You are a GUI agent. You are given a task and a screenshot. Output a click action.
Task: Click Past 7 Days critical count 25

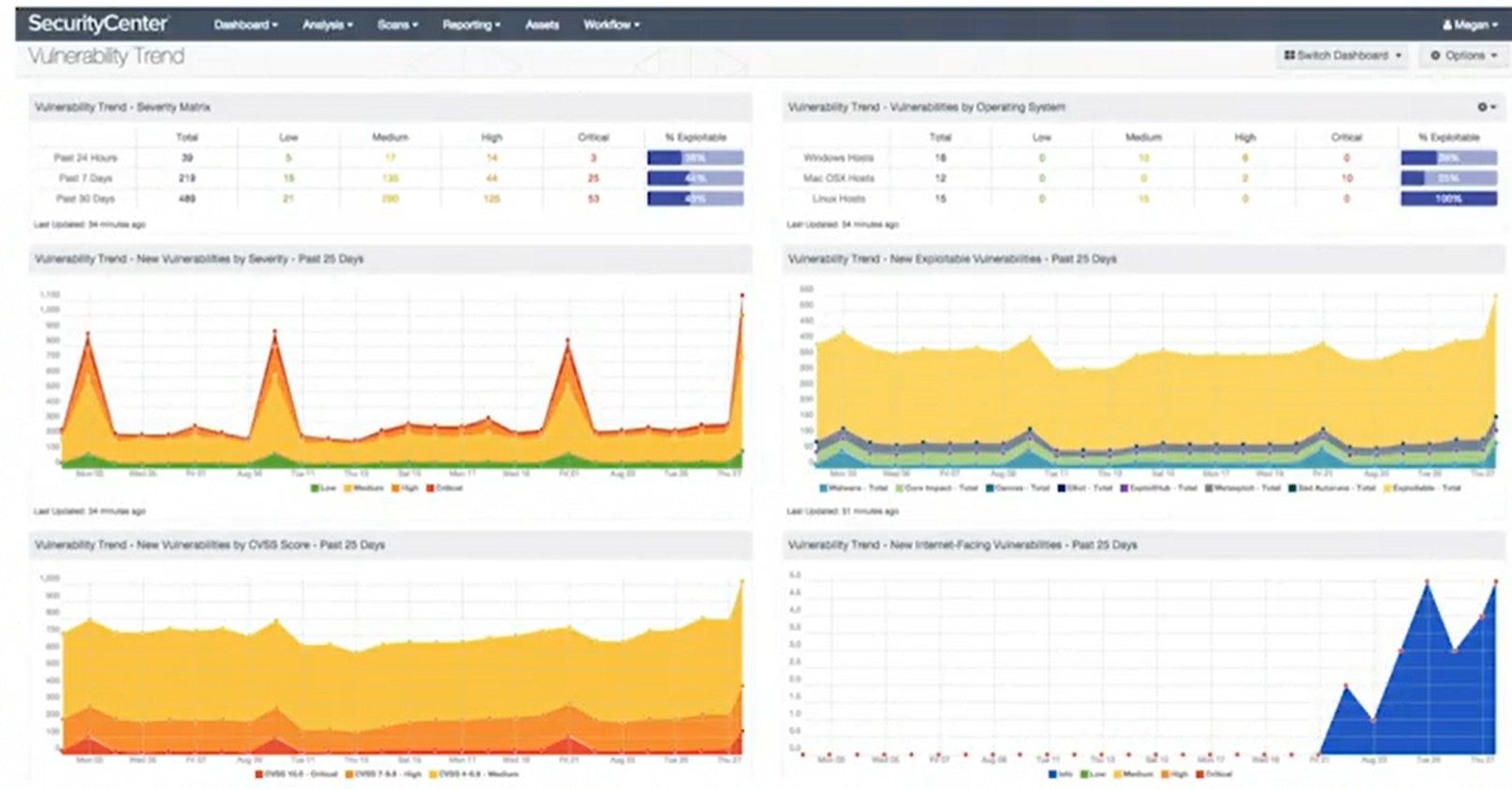[594, 178]
